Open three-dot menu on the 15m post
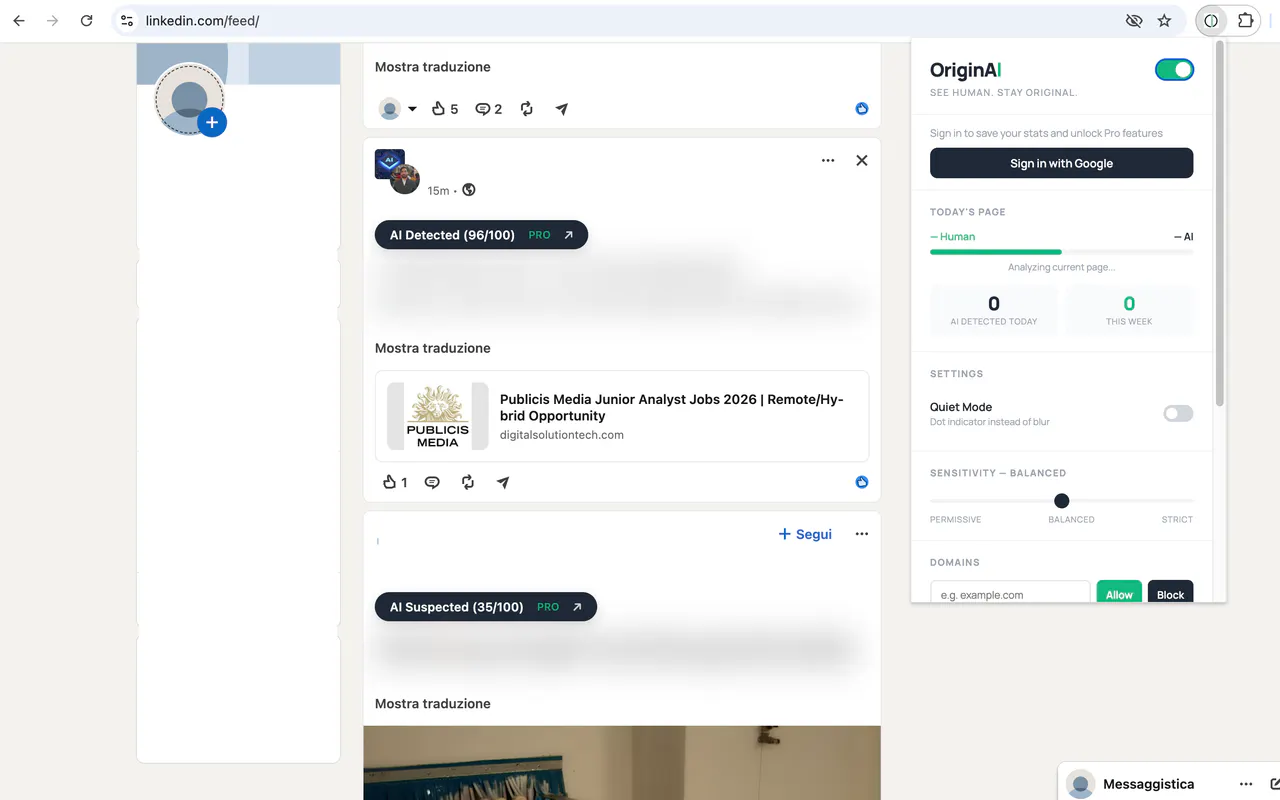 (828, 160)
